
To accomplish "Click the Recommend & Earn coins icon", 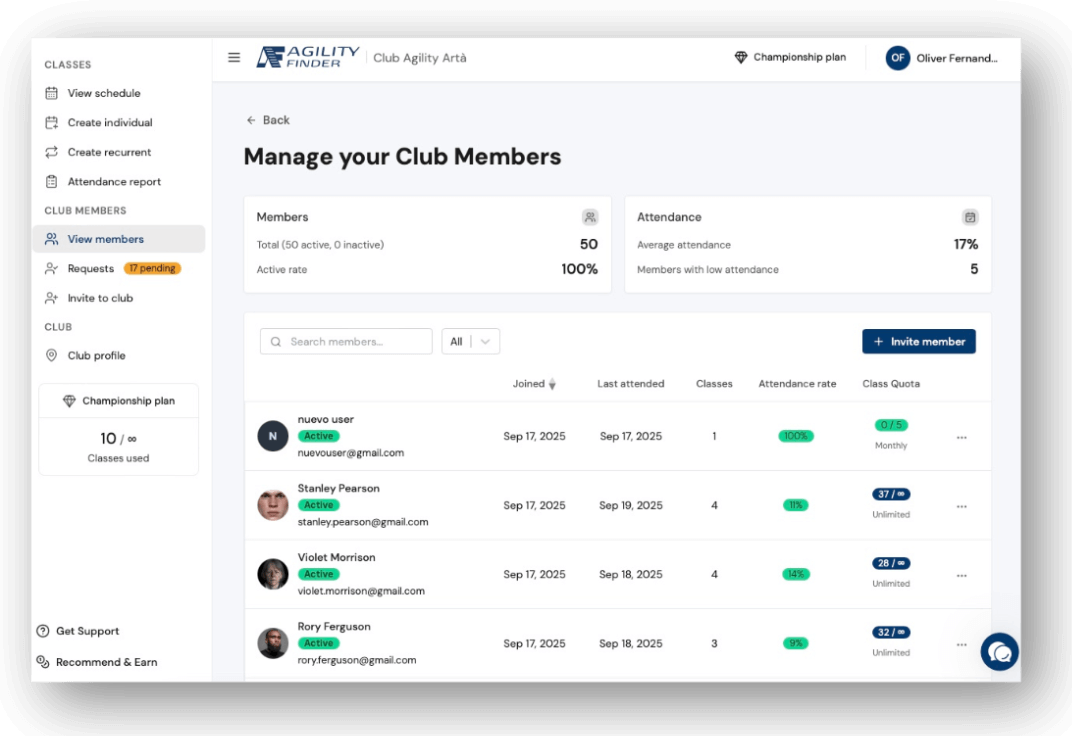I will pos(43,662).
